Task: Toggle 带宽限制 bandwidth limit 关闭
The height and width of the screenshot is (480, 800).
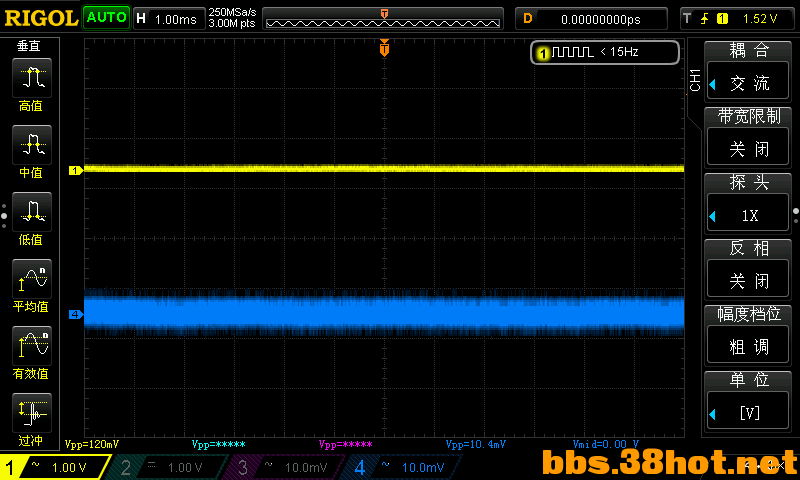Action: (748, 137)
